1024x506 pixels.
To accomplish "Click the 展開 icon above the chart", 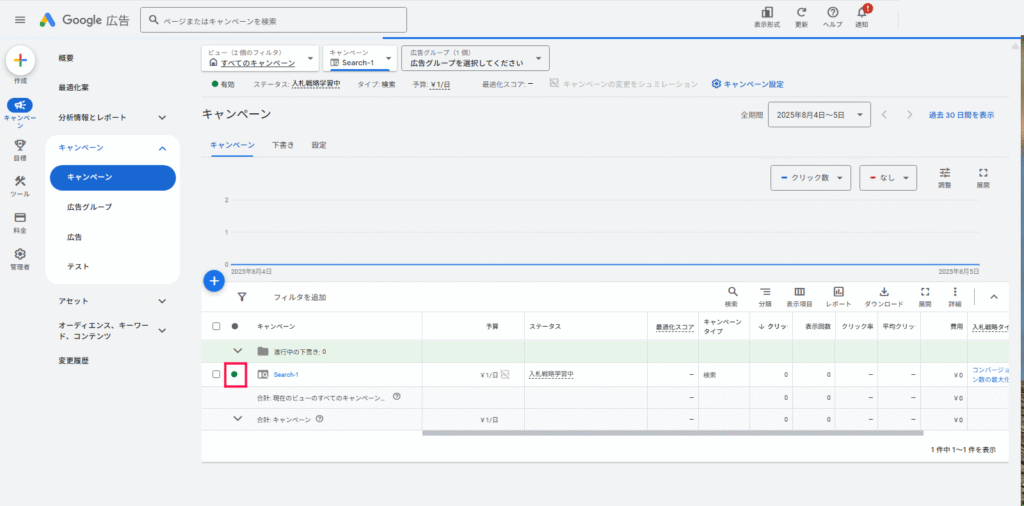I will point(984,172).
